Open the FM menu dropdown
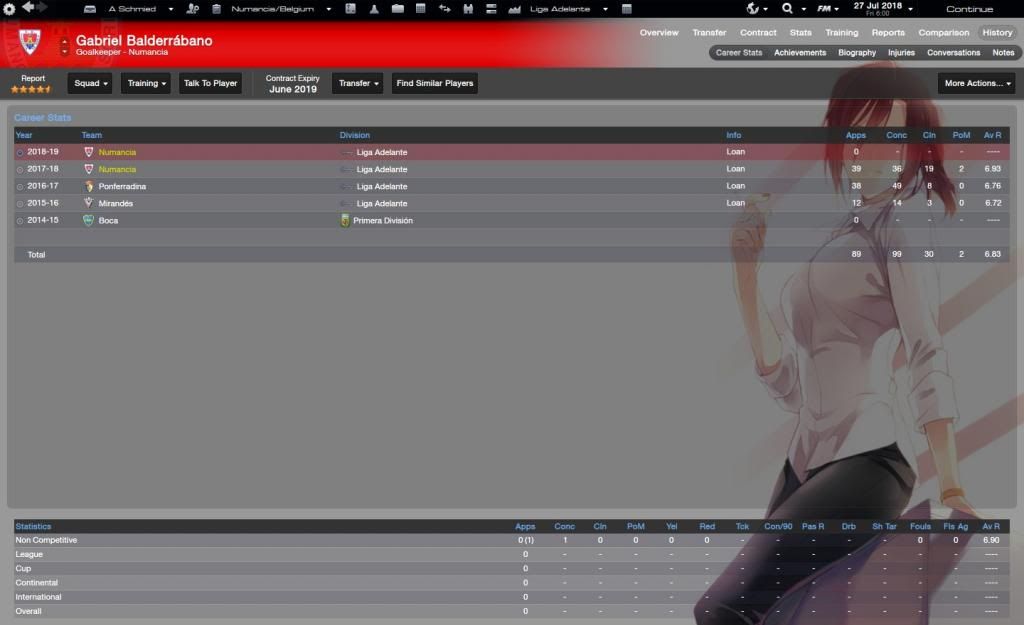The image size is (1024, 625). [827, 9]
